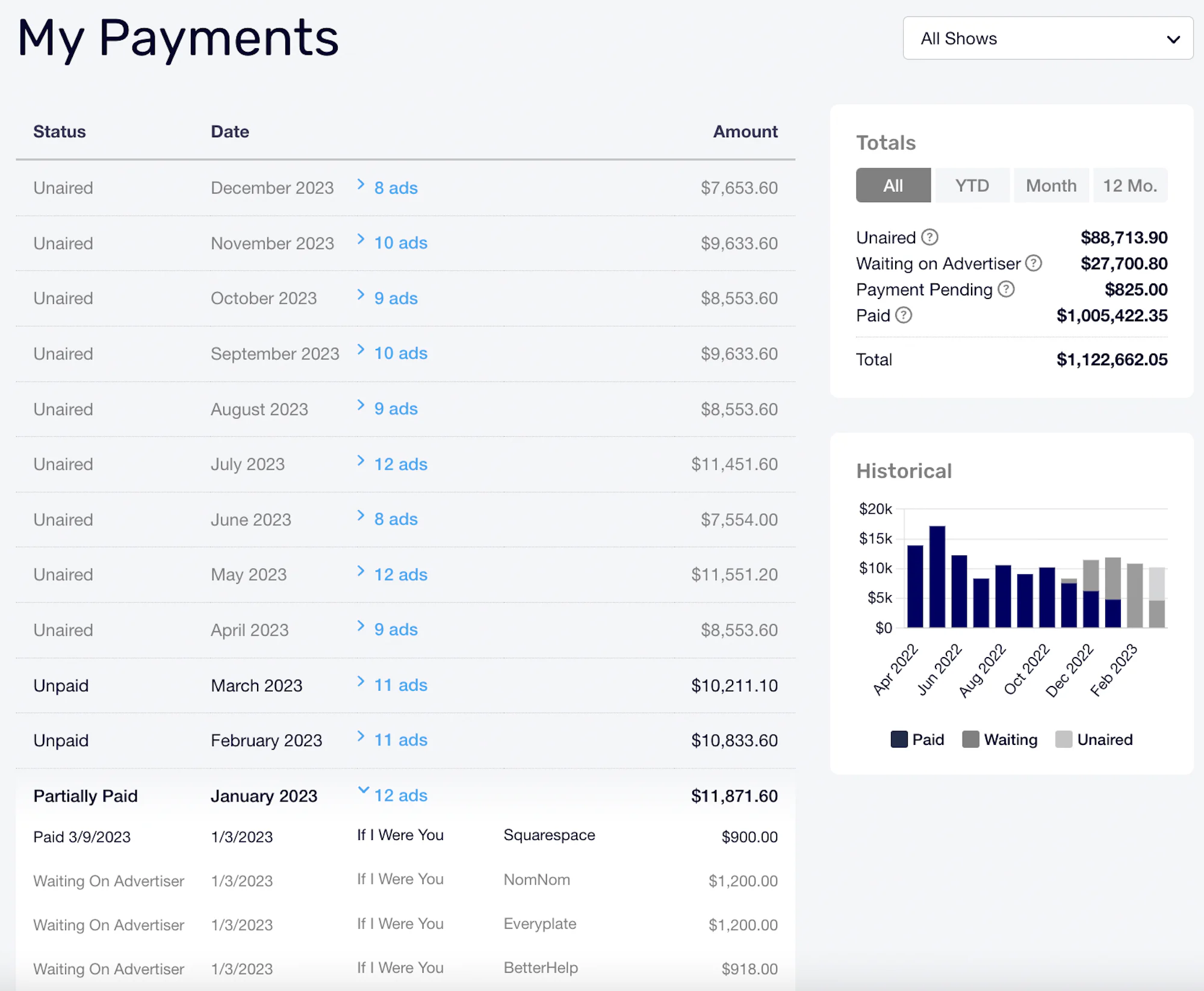
Task: Click the $27,700.80 Waiting on Advertiser total
Action: coord(1124,263)
